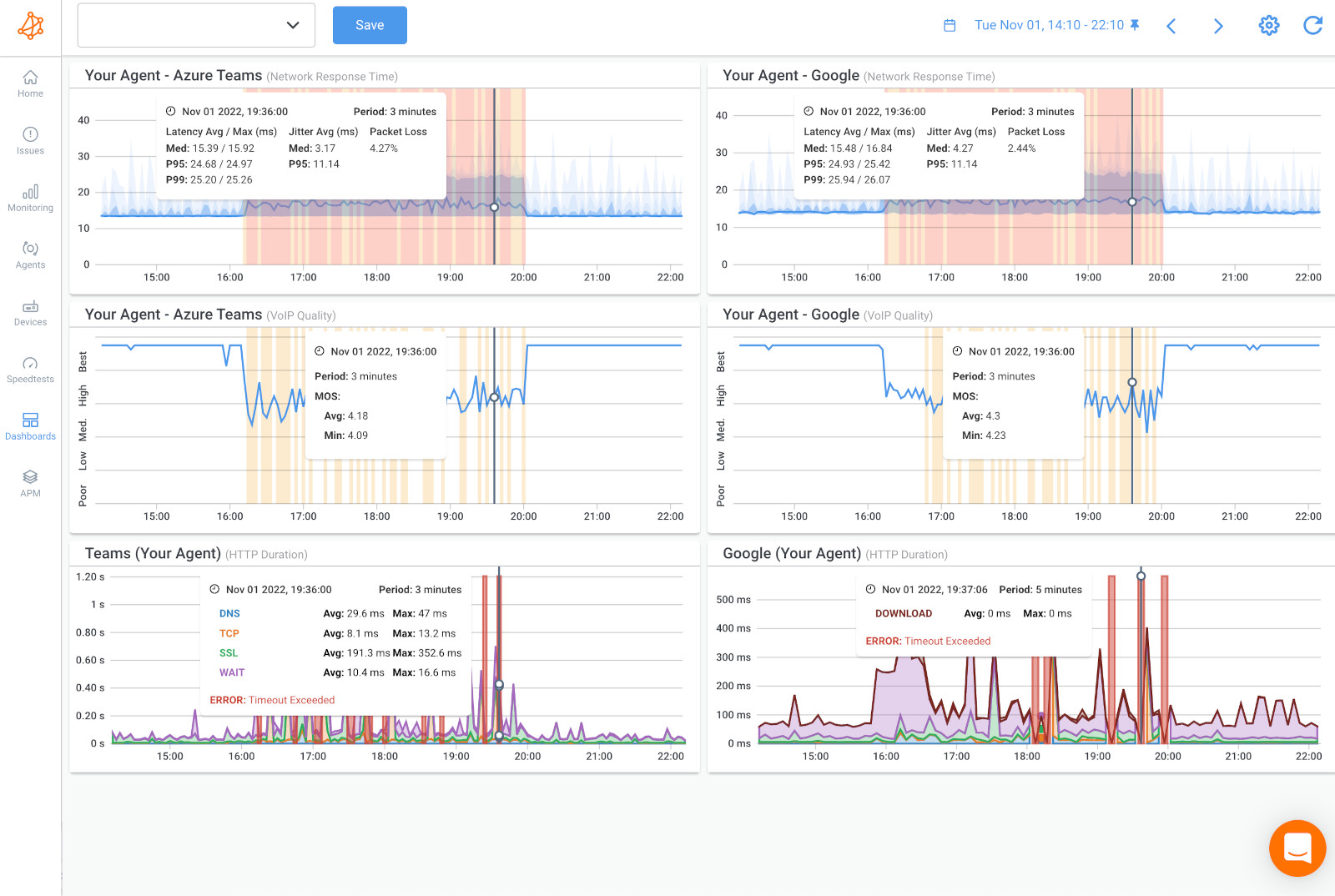Viewport: 1335px width, 896px height.
Task: Open the Monitoring section
Action: point(30,197)
